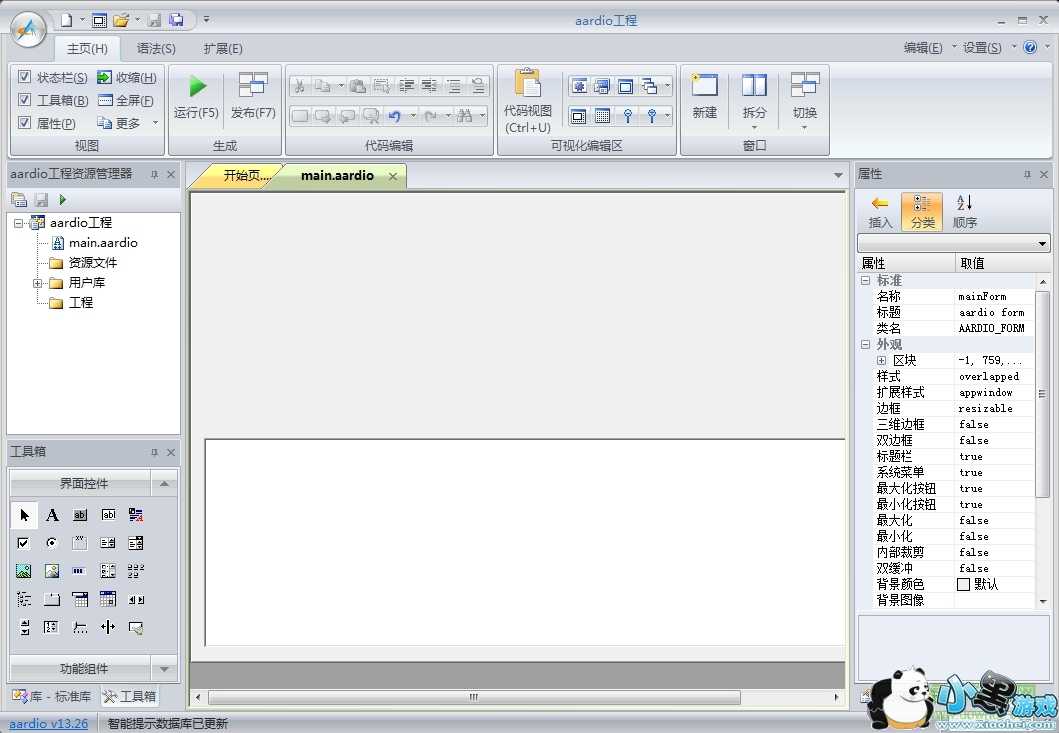Open the document tab list dropdown arrow
Image resolution: width=1059 pixels, height=733 pixels.
(x=838, y=176)
